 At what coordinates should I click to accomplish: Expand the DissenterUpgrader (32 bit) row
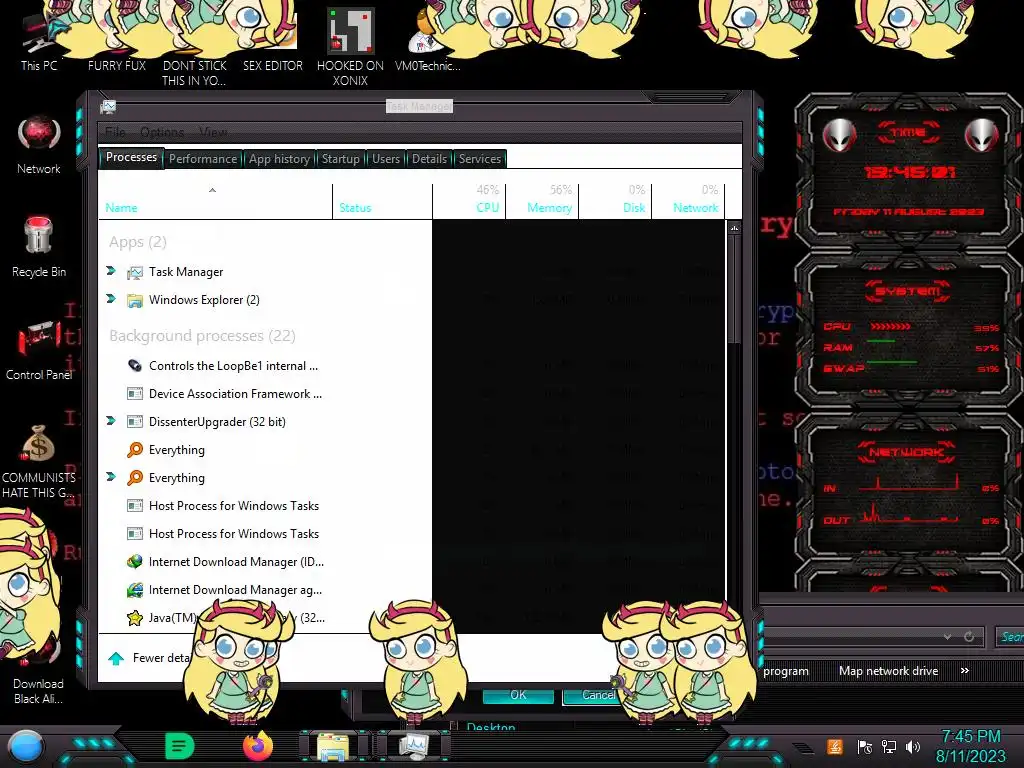tap(111, 421)
